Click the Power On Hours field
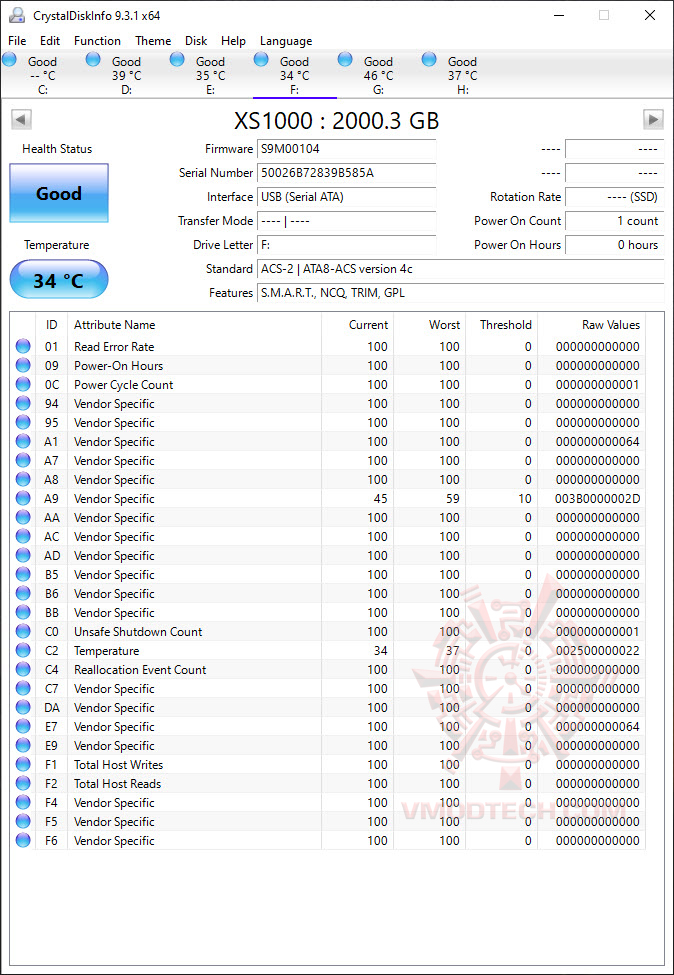Image resolution: width=674 pixels, height=975 pixels. (x=614, y=245)
